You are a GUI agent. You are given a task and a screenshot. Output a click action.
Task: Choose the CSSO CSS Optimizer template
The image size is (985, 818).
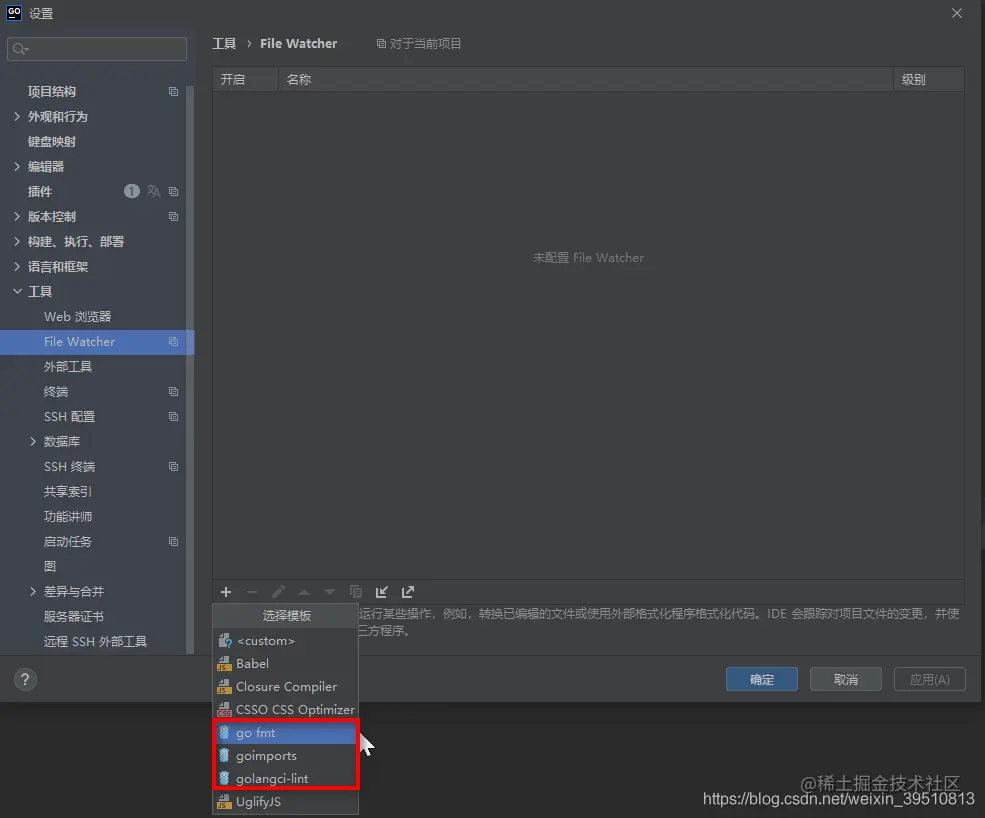(285, 709)
